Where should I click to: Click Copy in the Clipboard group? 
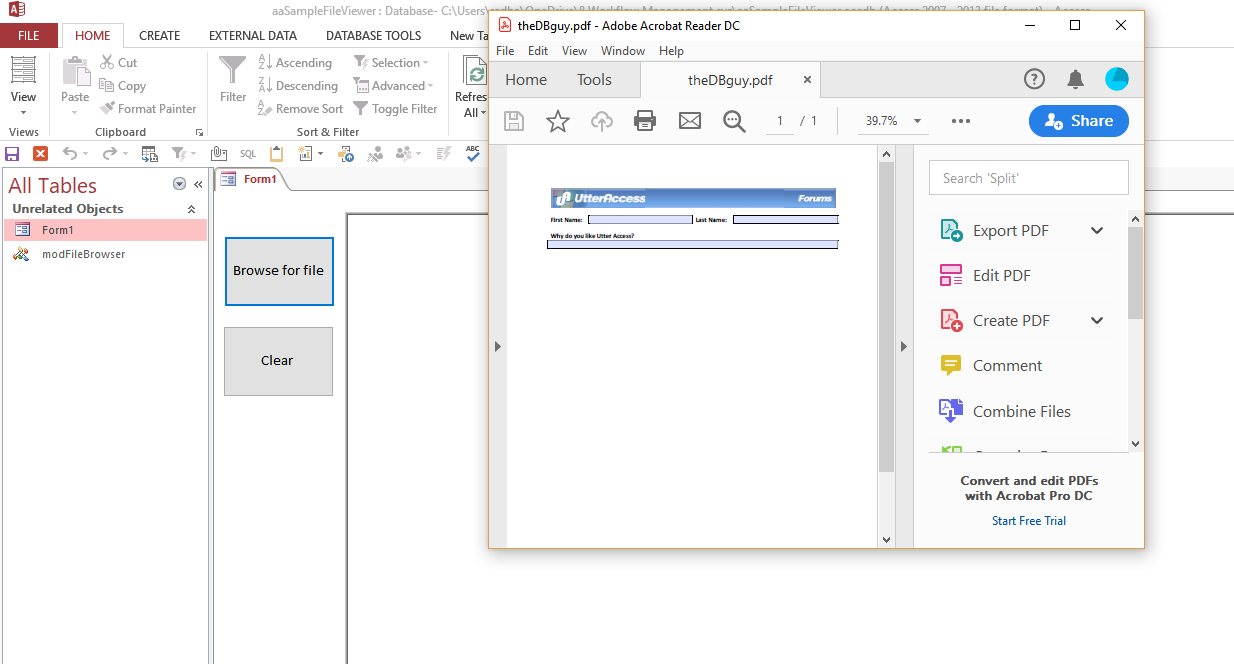coord(123,85)
